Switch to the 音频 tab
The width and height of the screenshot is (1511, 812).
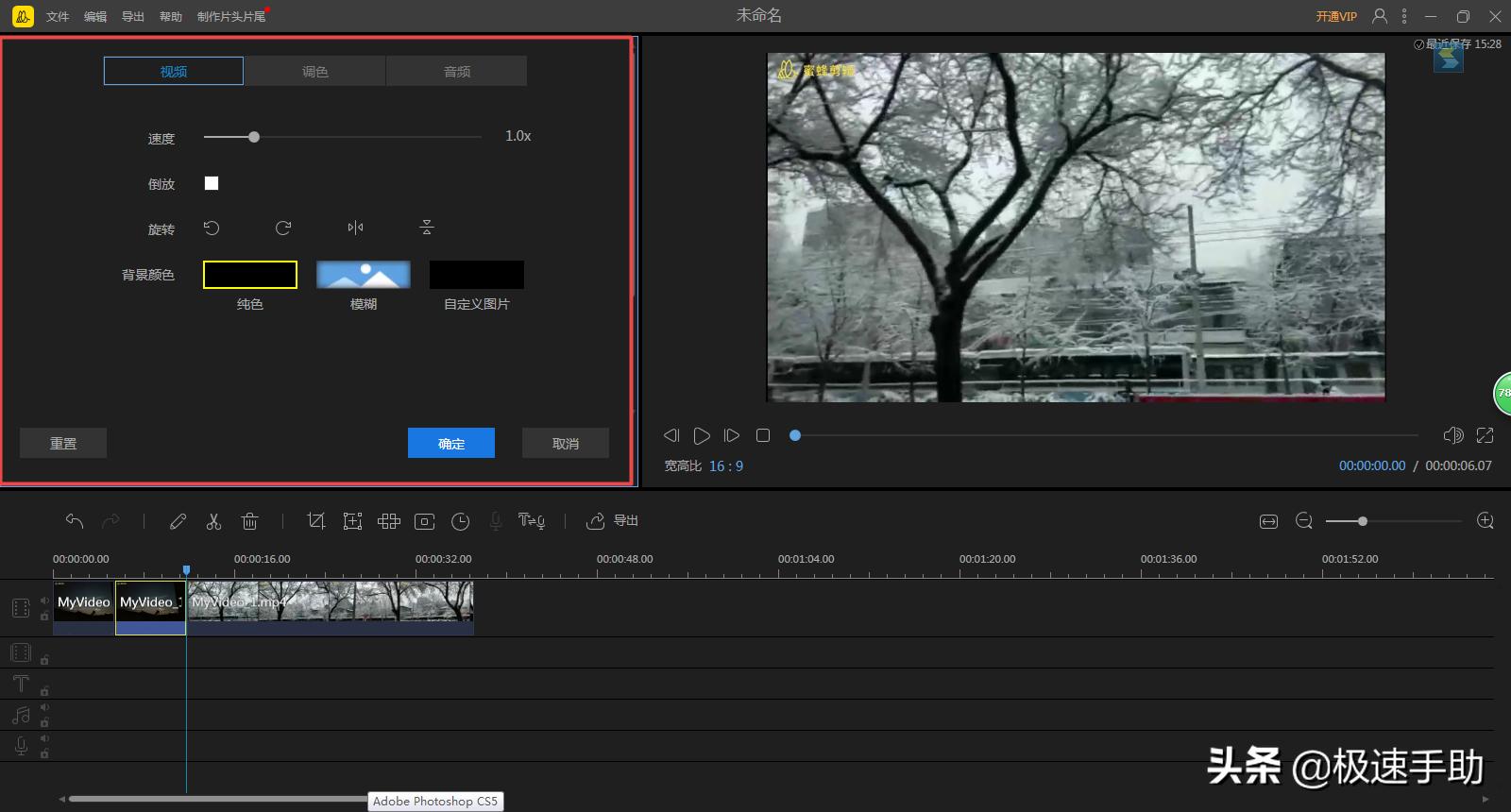457,72
